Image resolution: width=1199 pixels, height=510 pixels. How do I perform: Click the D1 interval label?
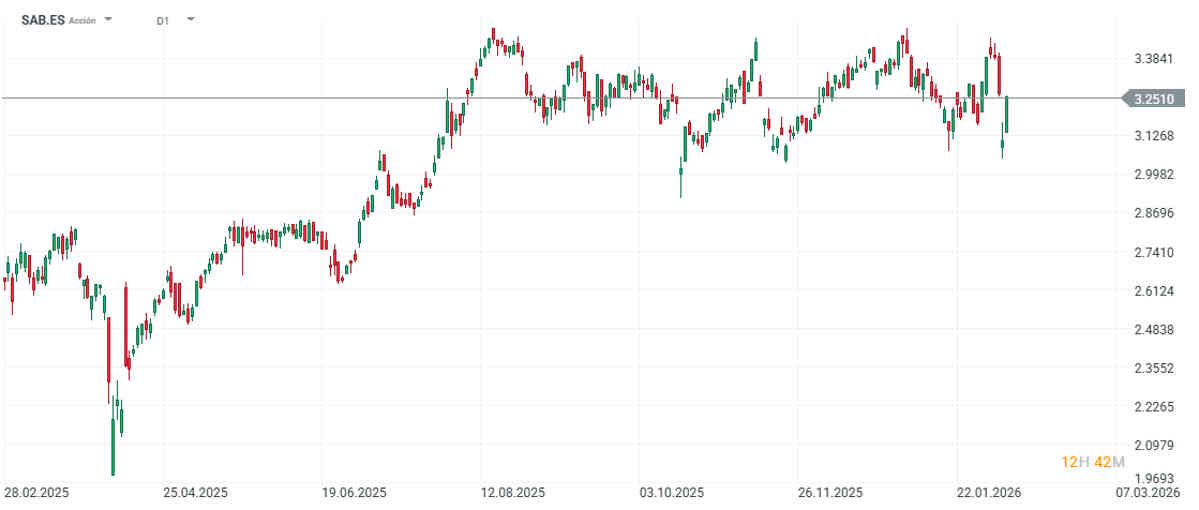click(162, 20)
